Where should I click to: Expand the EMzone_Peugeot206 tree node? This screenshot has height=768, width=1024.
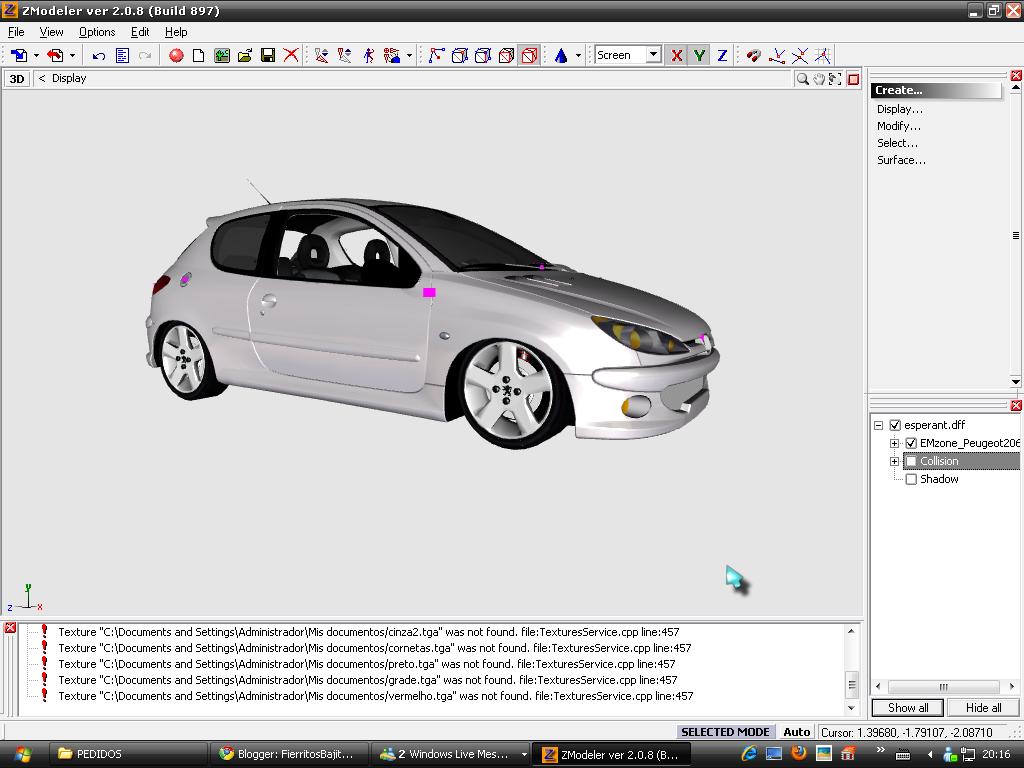click(x=894, y=443)
